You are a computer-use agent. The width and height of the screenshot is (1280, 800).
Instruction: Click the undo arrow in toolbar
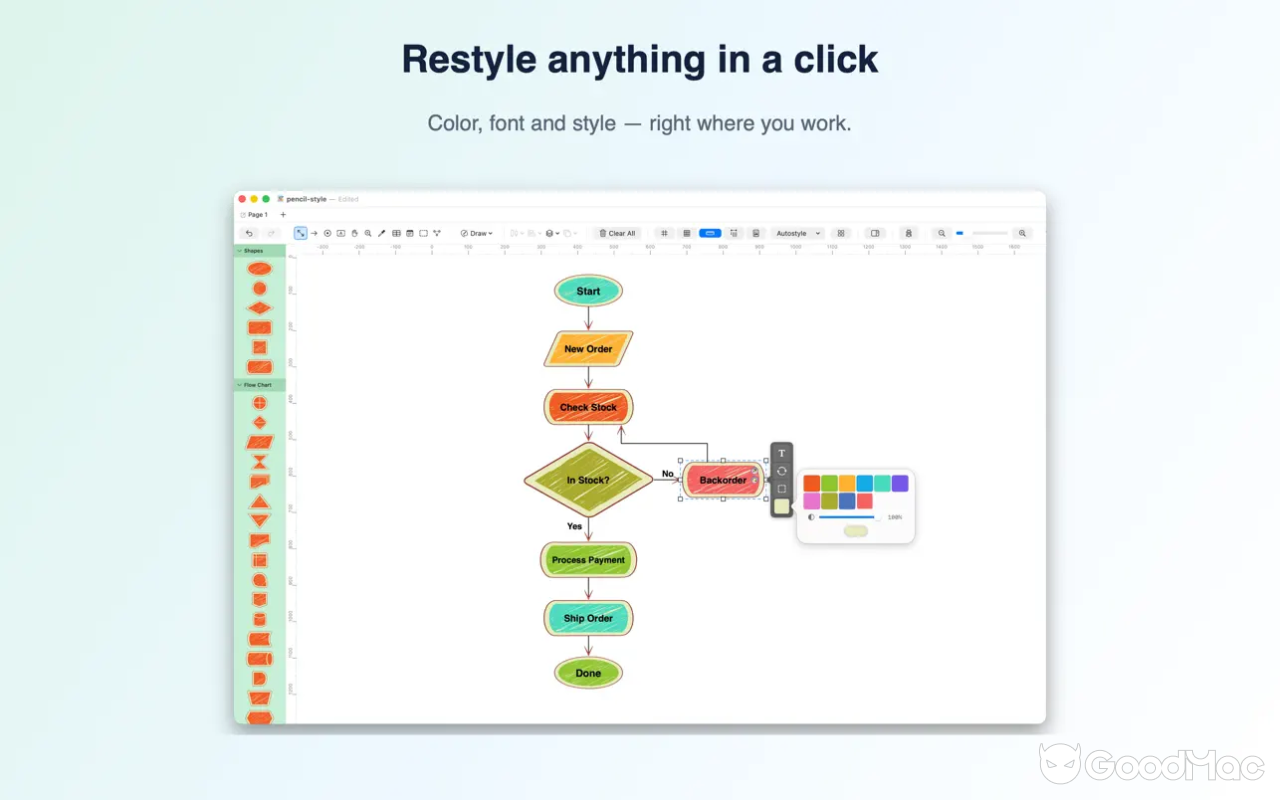click(249, 233)
